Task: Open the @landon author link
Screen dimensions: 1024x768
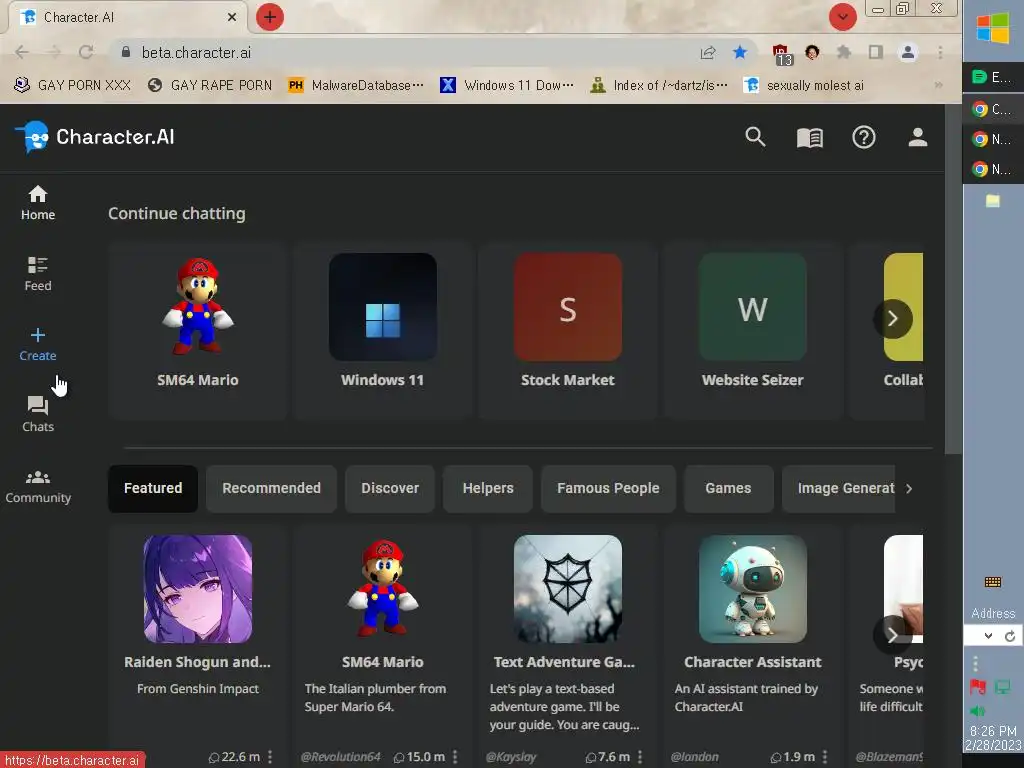Action: pos(694,757)
